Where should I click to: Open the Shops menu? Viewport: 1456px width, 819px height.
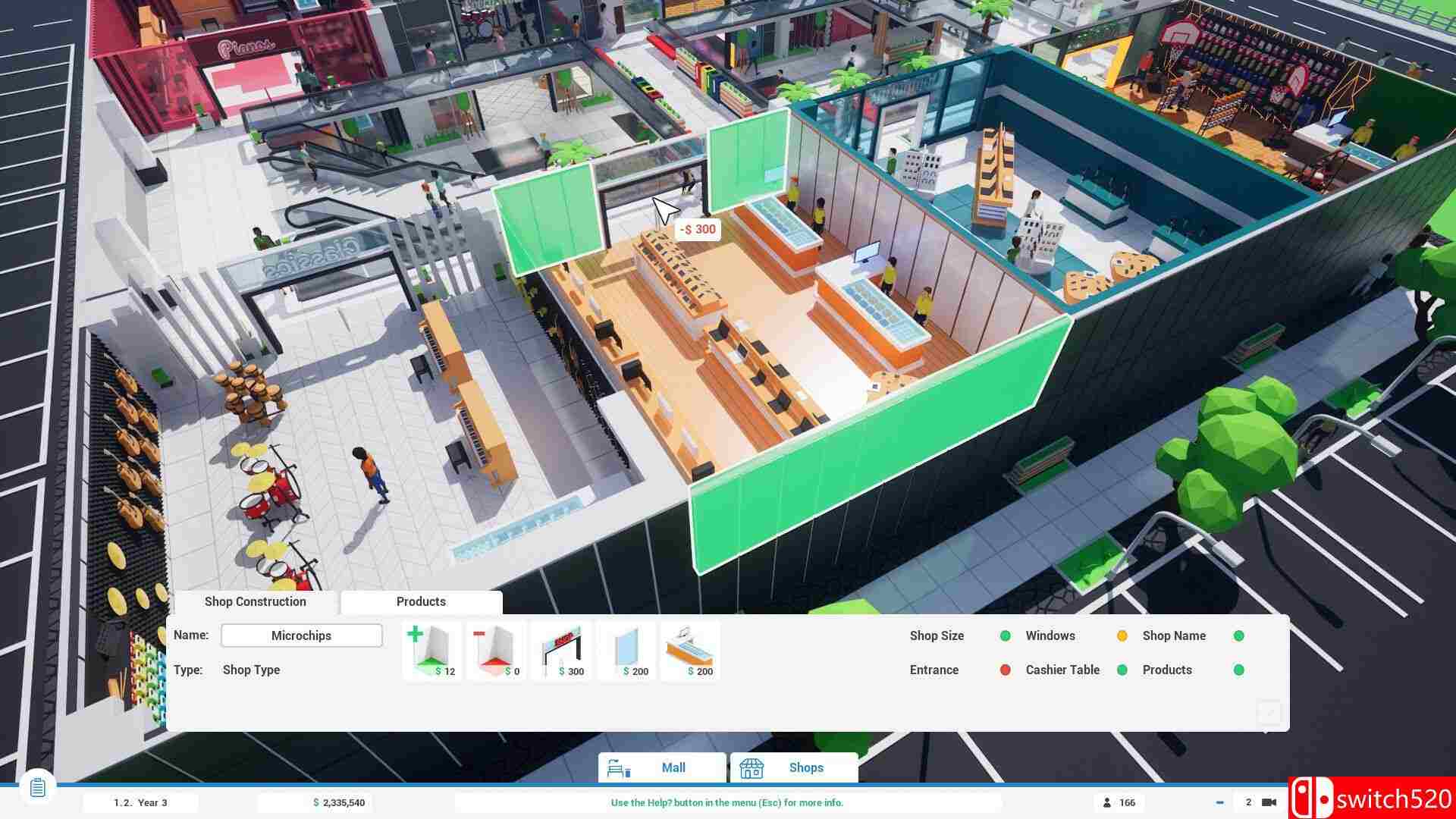coord(794,767)
